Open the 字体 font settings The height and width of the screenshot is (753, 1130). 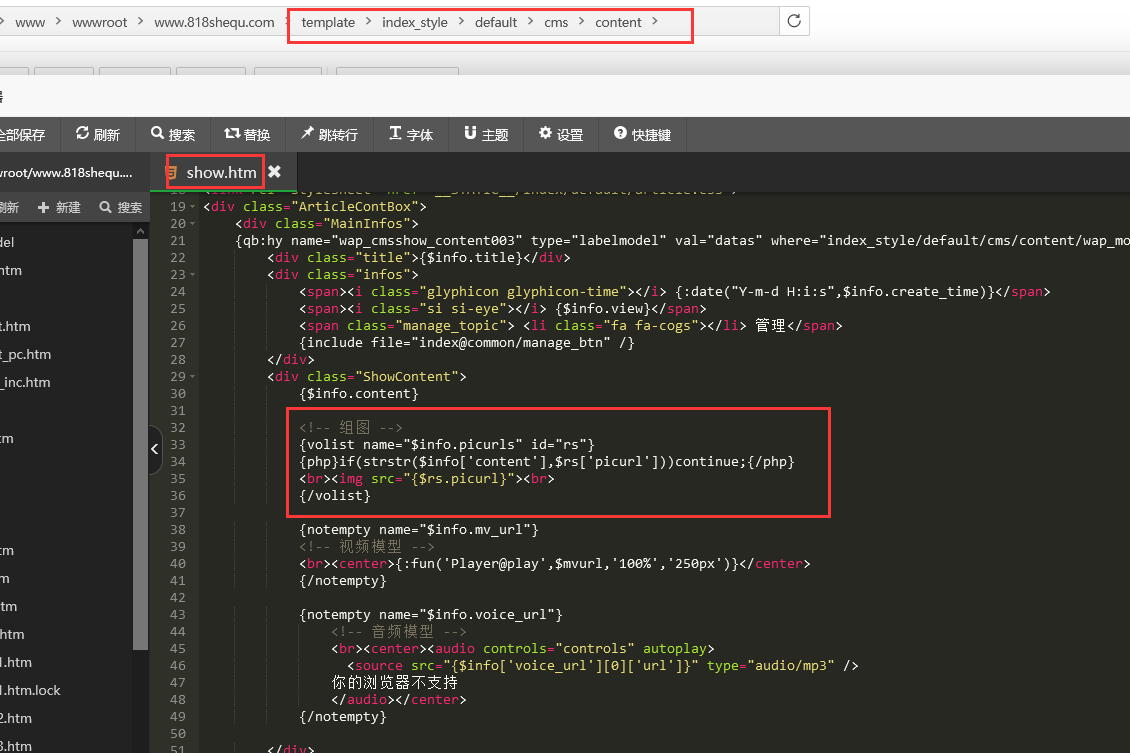[x=410, y=135]
